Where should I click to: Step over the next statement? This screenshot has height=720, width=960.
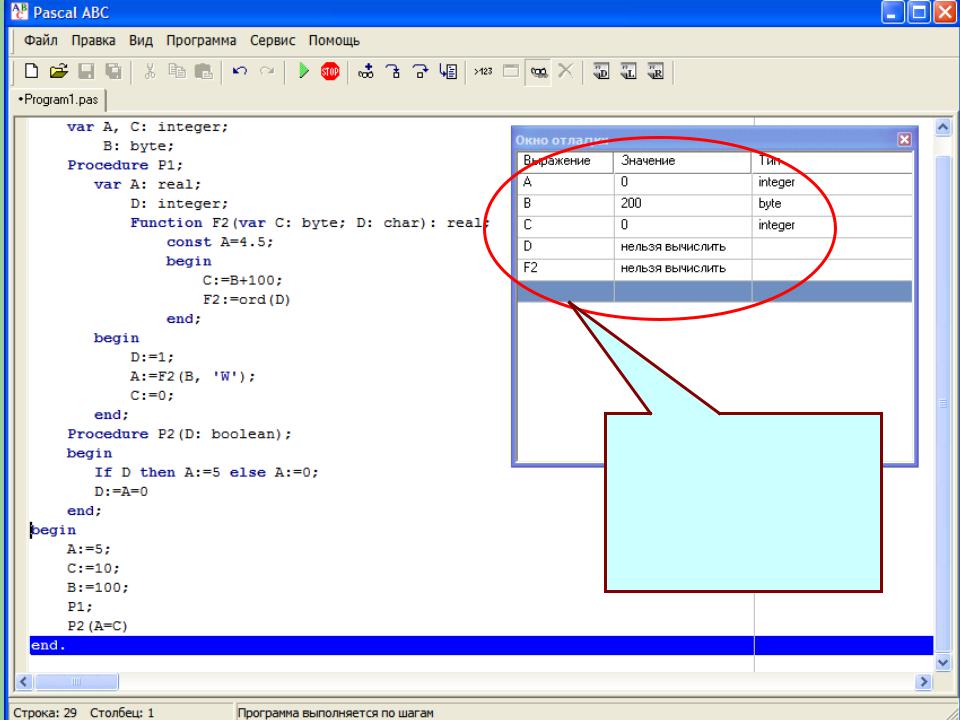[x=421, y=72]
